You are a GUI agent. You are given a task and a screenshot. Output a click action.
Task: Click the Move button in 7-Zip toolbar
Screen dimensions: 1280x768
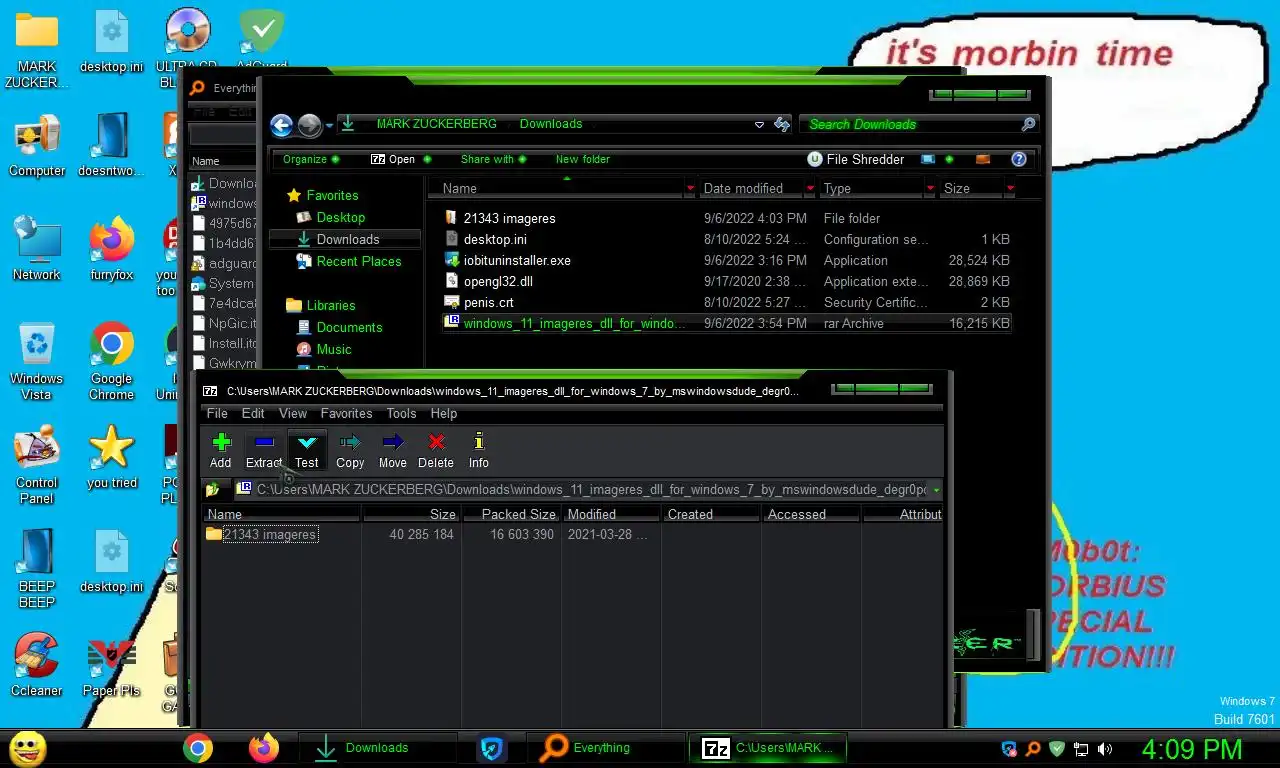[x=393, y=451]
